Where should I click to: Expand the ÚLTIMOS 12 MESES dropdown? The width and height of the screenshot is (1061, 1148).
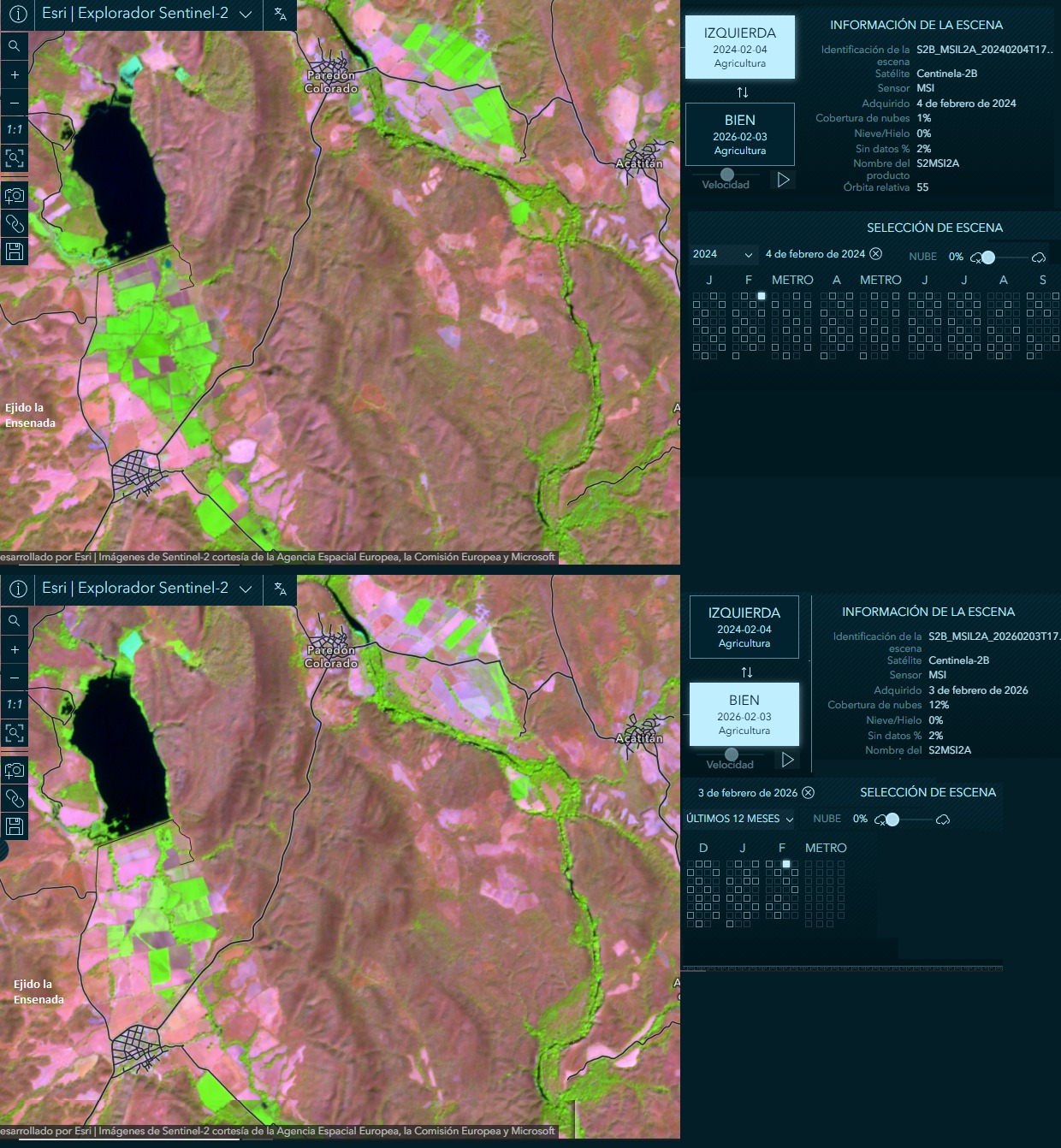click(740, 819)
